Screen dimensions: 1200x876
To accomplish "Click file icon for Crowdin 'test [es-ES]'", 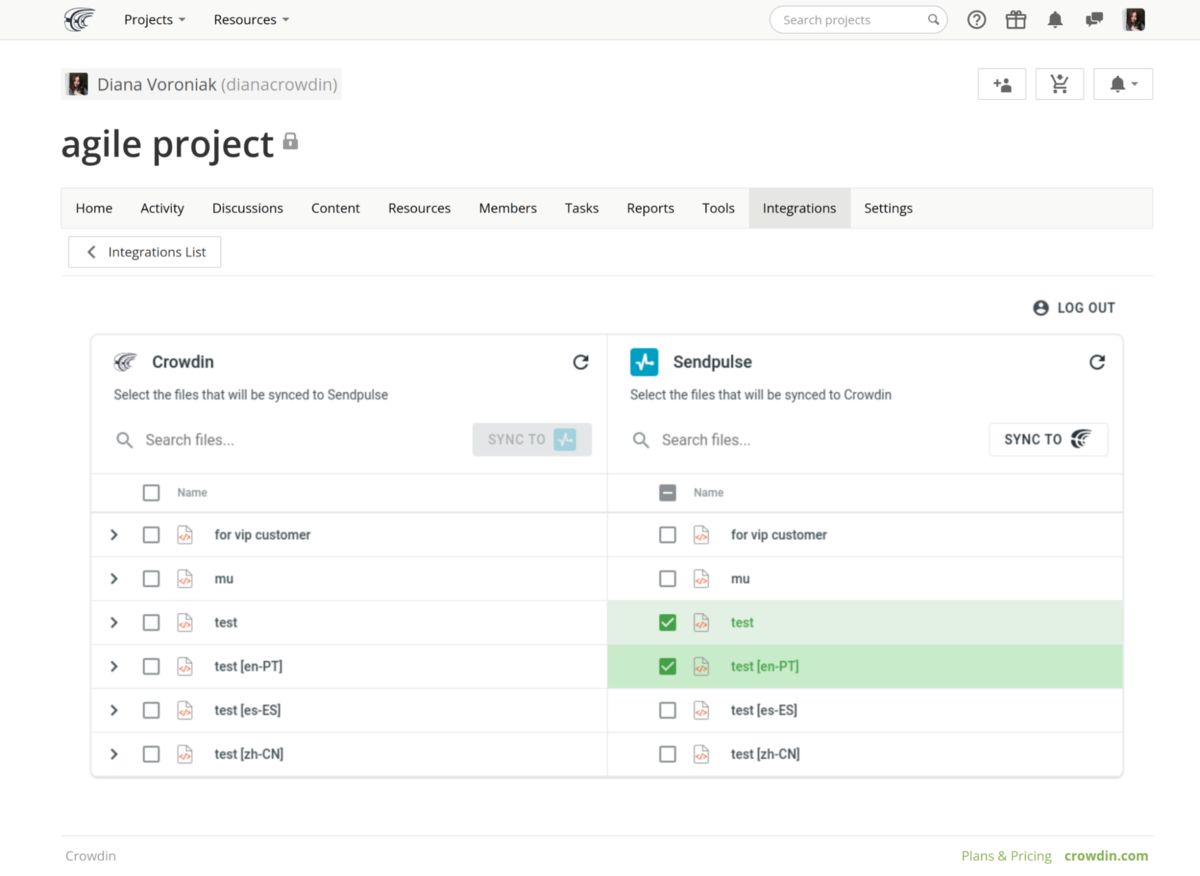I will coord(185,710).
